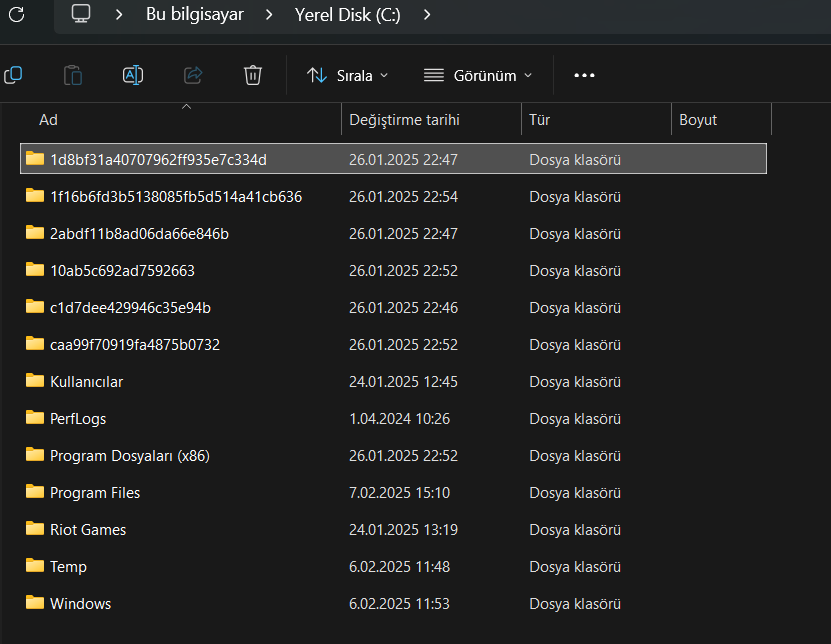Click folder icon of 1f16b6fd3b5138085fb5d514a41cb636
The width and height of the screenshot is (831, 644).
[x=35, y=196]
